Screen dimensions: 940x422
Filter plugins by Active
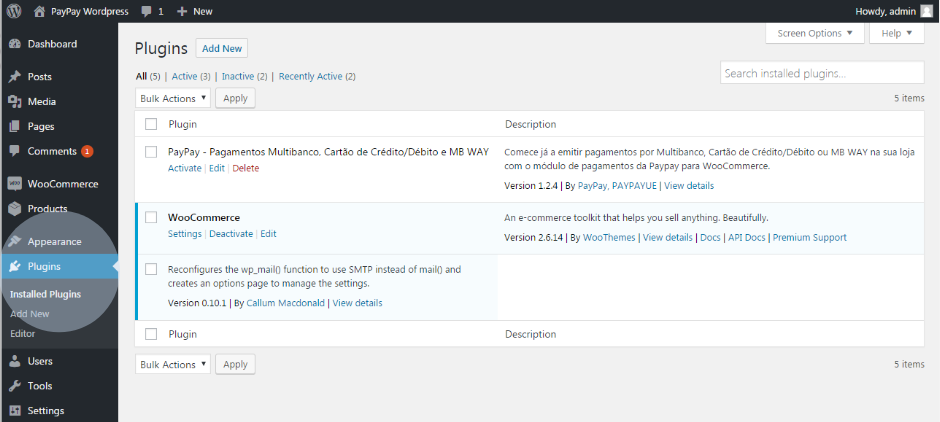coord(184,77)
